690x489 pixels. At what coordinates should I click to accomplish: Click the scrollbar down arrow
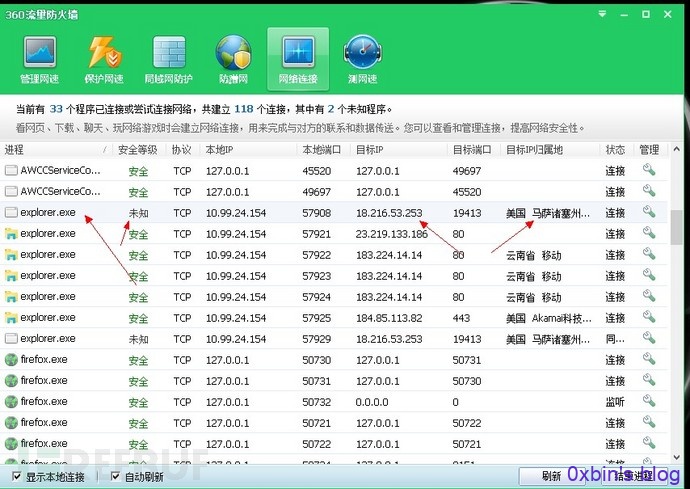pyautogui.click(x=676, y=458)
